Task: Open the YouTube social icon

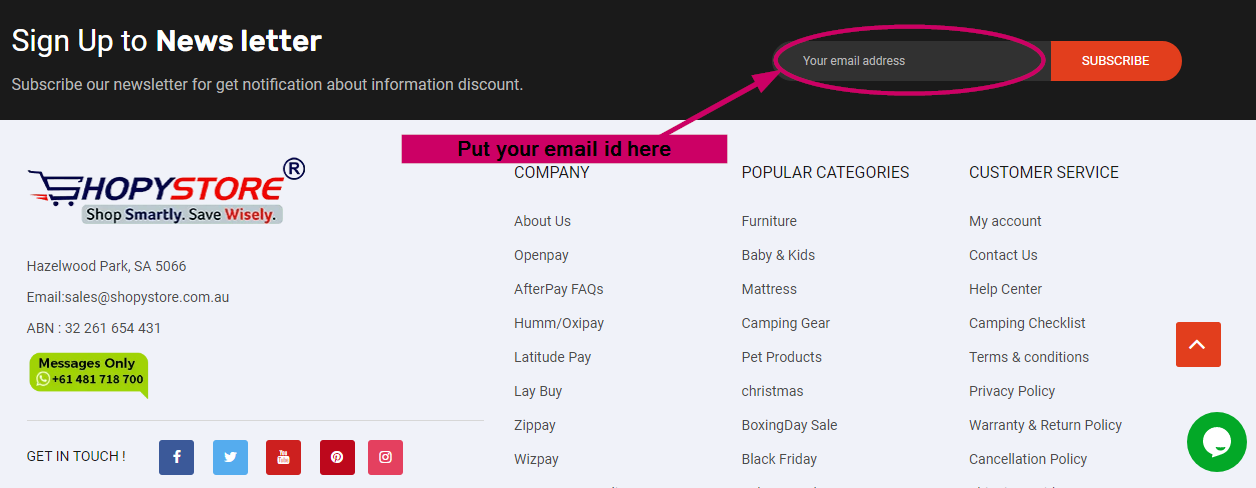Action: 283,457
